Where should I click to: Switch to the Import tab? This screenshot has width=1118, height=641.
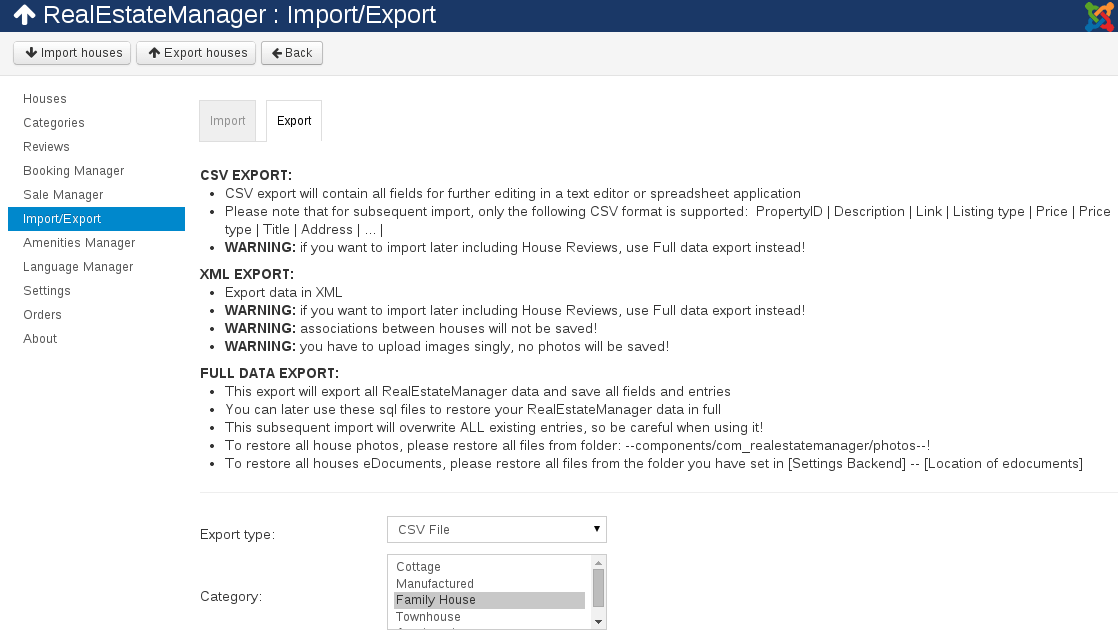[227, 120]
